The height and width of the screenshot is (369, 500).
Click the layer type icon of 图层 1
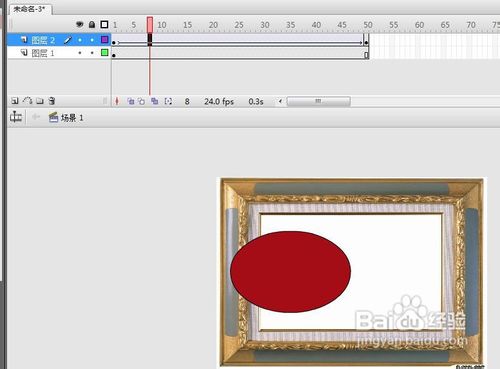coord(24,53)
